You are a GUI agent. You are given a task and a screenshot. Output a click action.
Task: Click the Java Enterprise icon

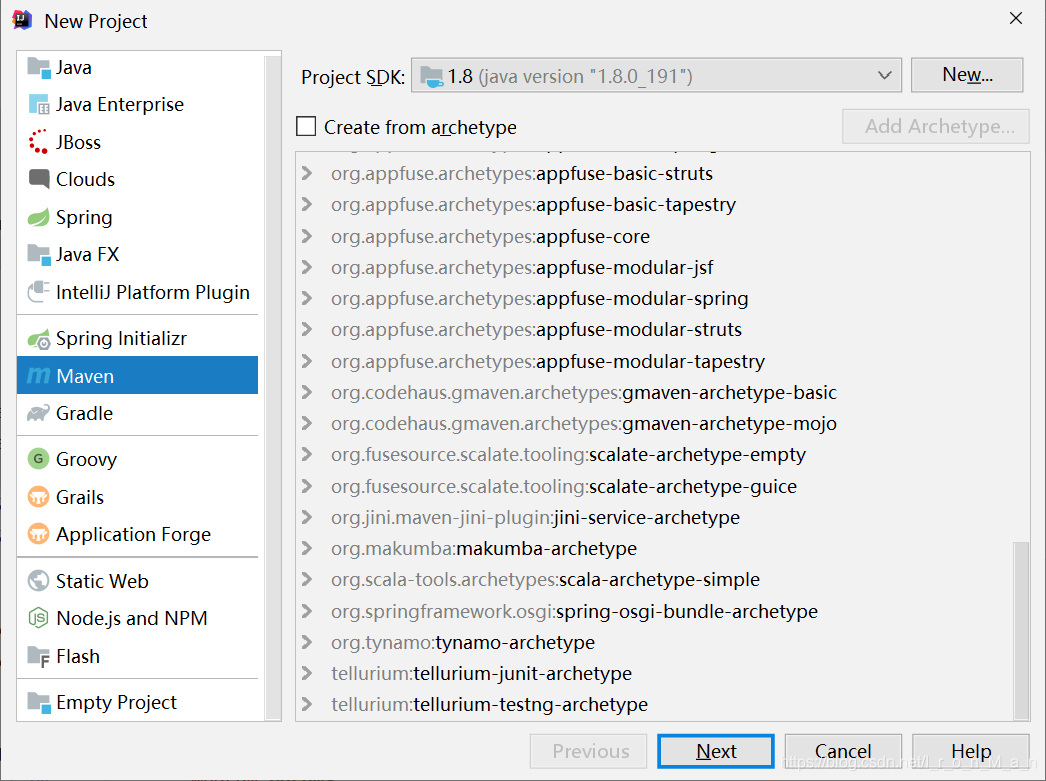[39, 105]
